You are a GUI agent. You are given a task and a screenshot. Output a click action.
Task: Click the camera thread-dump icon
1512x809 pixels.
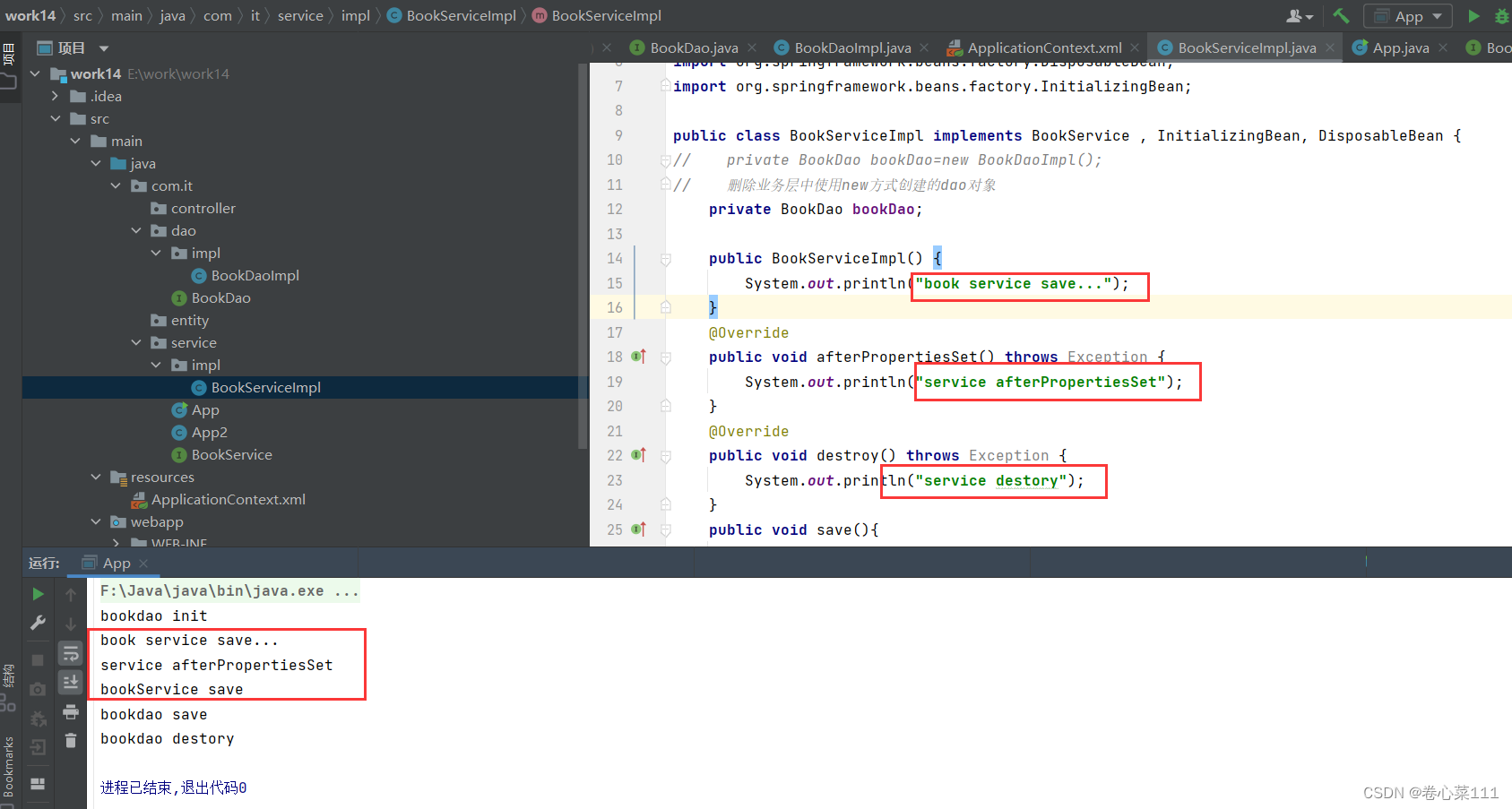(x=38, y=689)
